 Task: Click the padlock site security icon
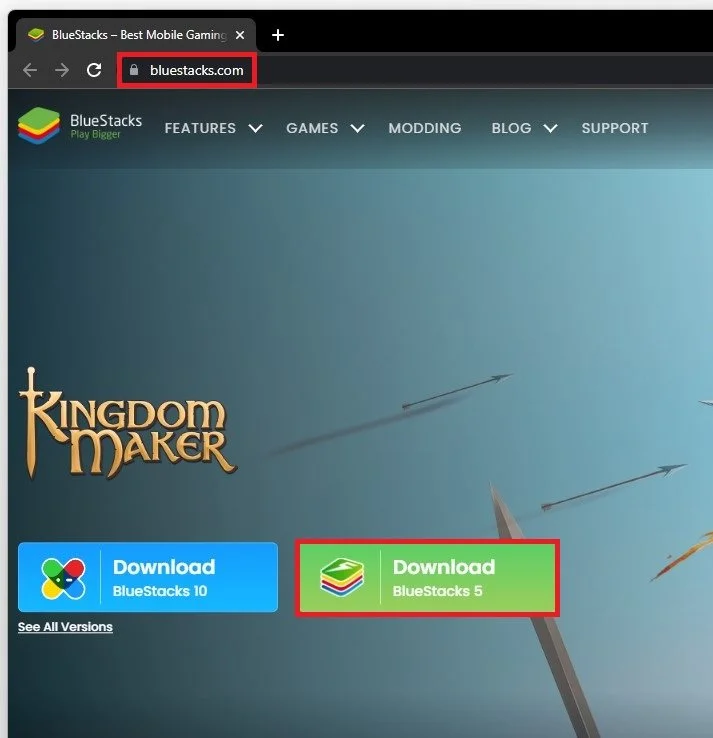(134, 70)
